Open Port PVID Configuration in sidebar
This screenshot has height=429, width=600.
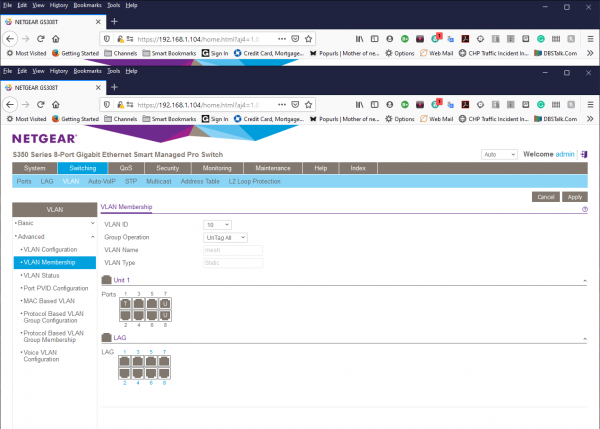56,288
